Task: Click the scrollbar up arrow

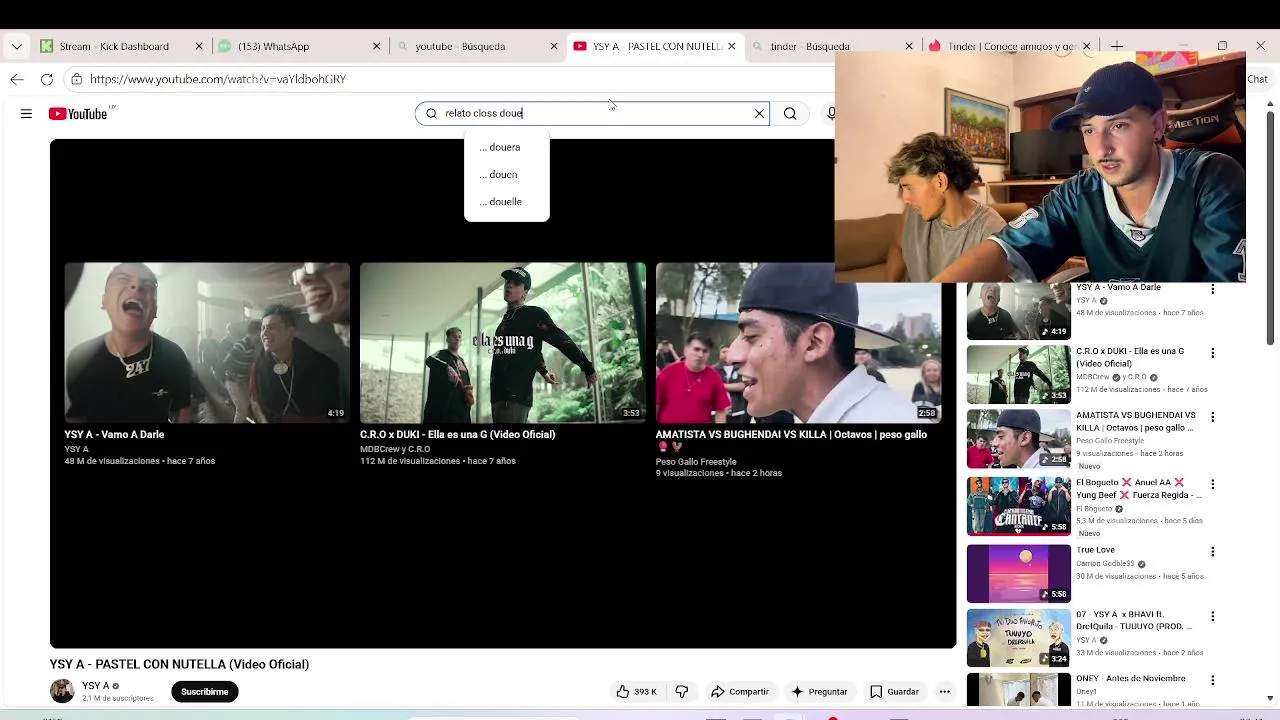Action: click(x=1271, y=104)
